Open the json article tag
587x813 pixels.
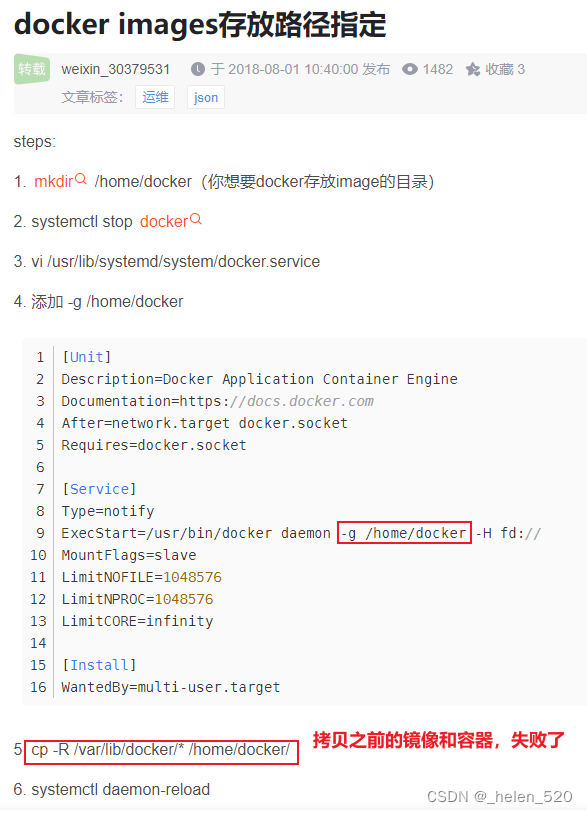click(x=205, y=97)
